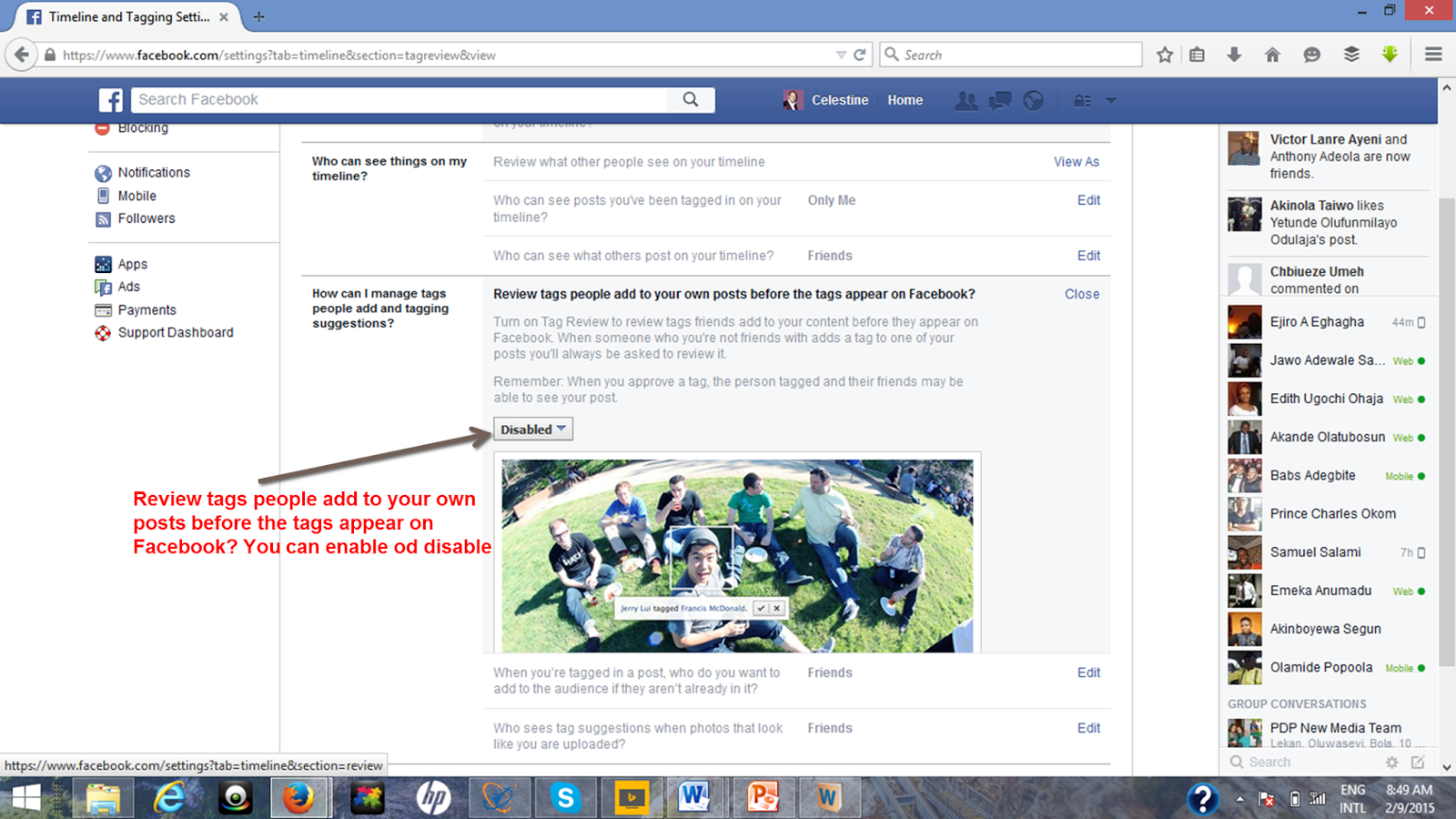Reload the page with the refresh icon

859,55
